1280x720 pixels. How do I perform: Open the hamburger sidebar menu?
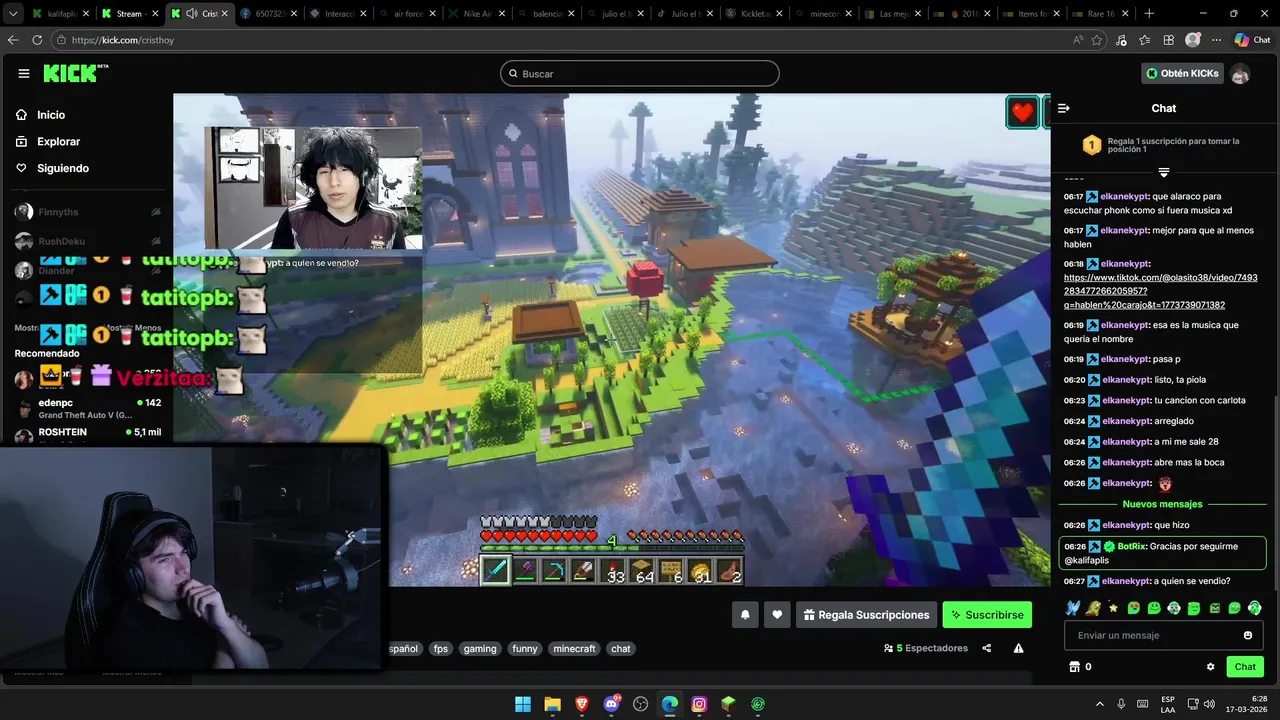pos(24,73)
